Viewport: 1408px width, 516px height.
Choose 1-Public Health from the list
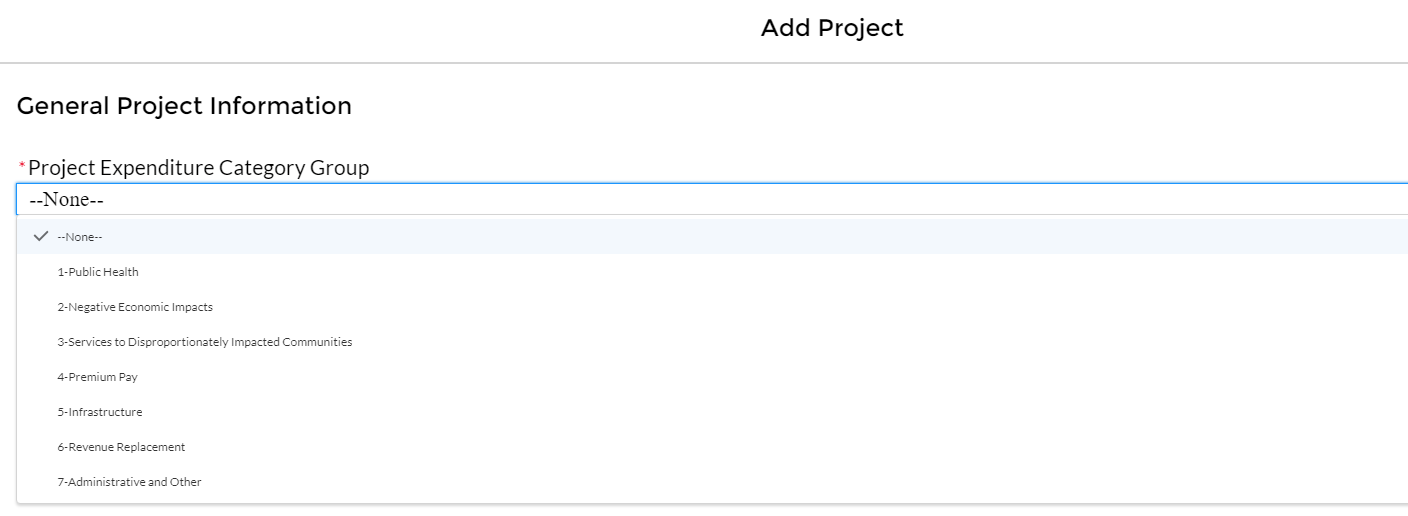tap(98, 272)
